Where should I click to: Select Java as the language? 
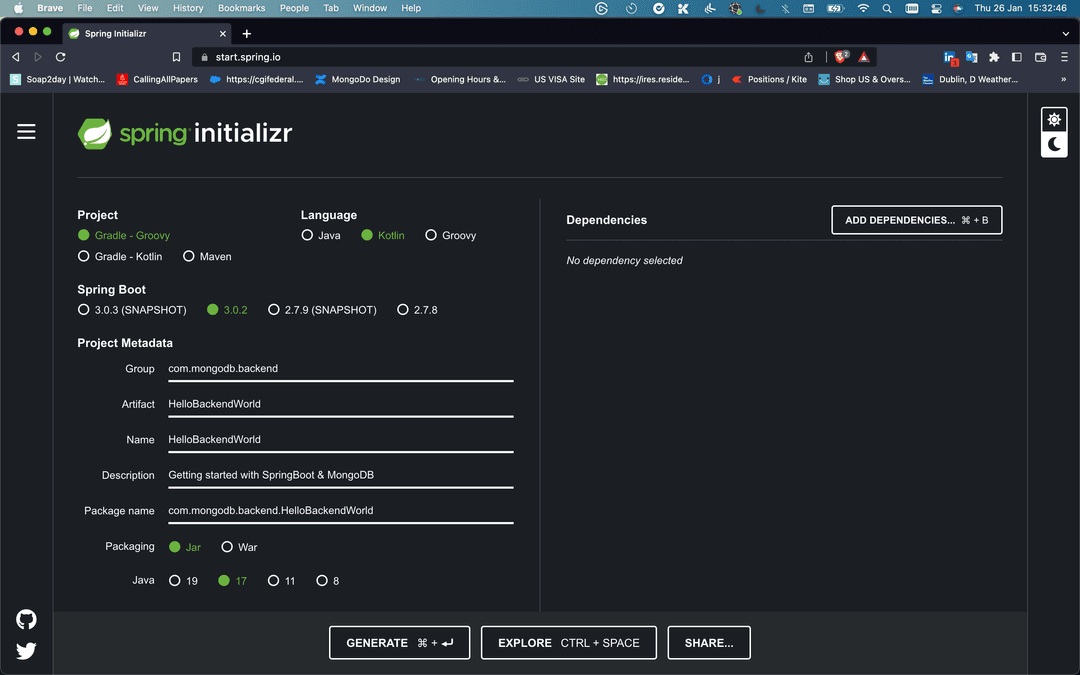(x=307, y=236)
